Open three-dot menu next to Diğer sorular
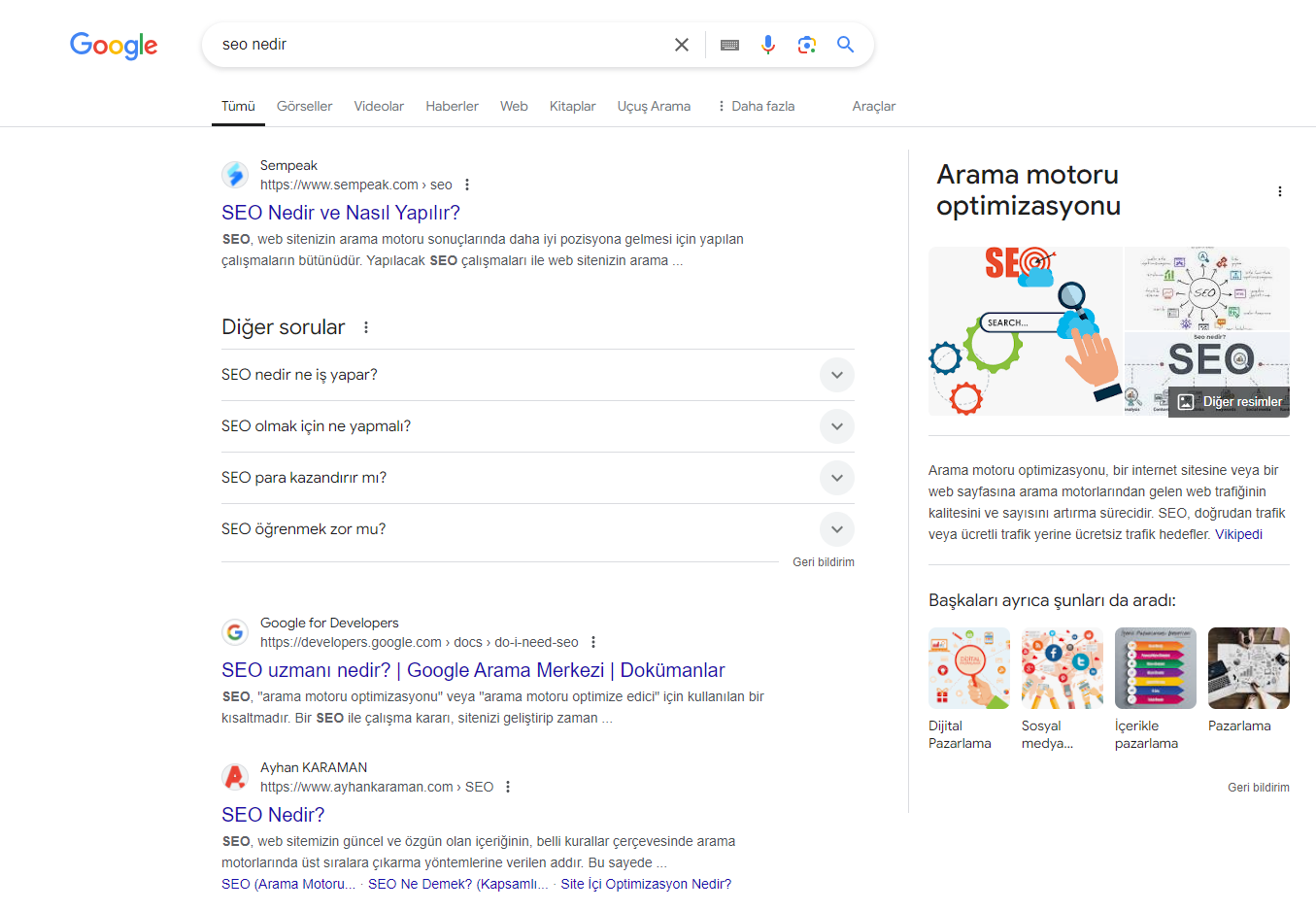Image resolution: width=1316 pixels, height=911 pixels. coord(366,327)
